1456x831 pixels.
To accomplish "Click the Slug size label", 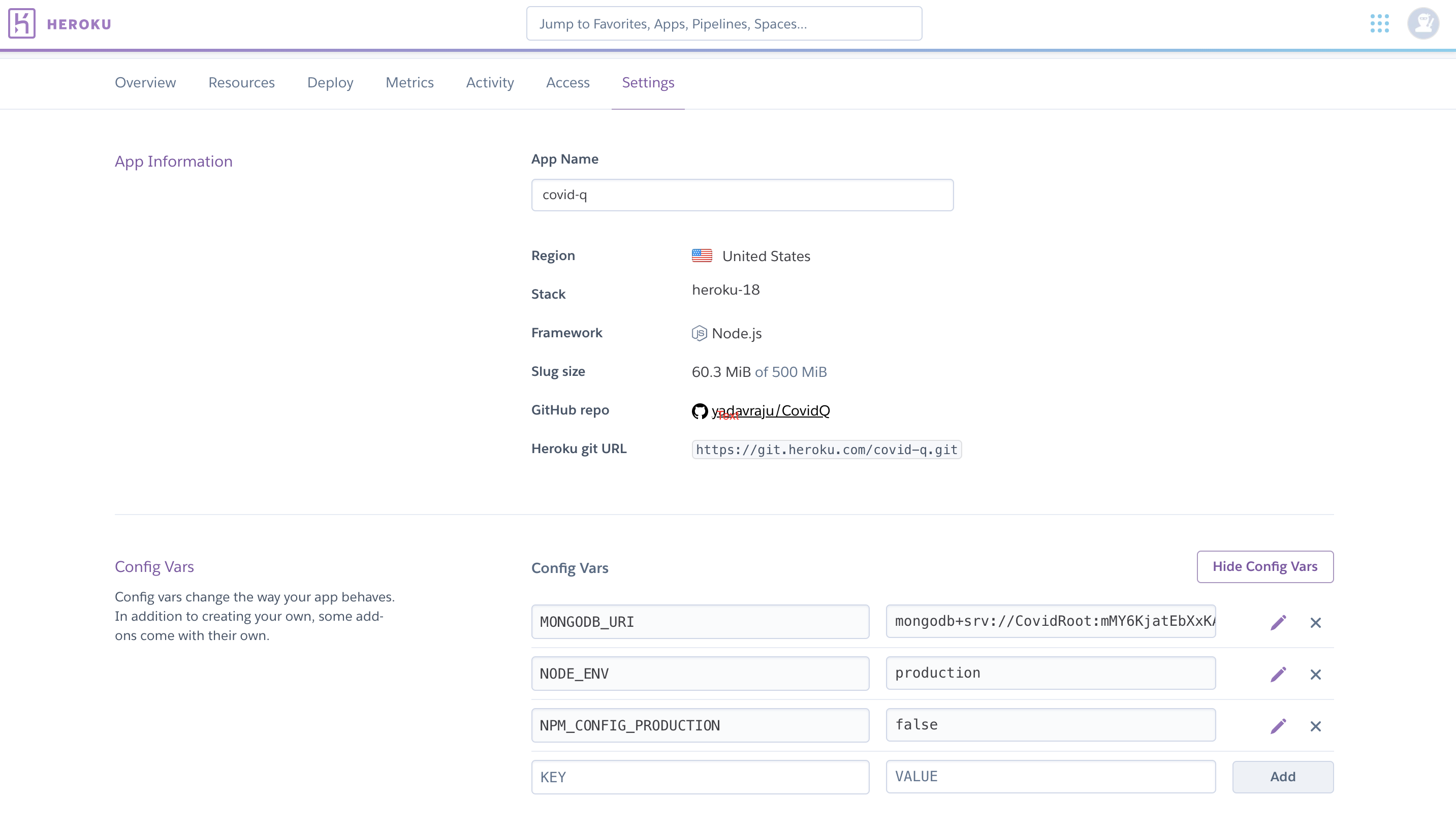I will 558,371.
